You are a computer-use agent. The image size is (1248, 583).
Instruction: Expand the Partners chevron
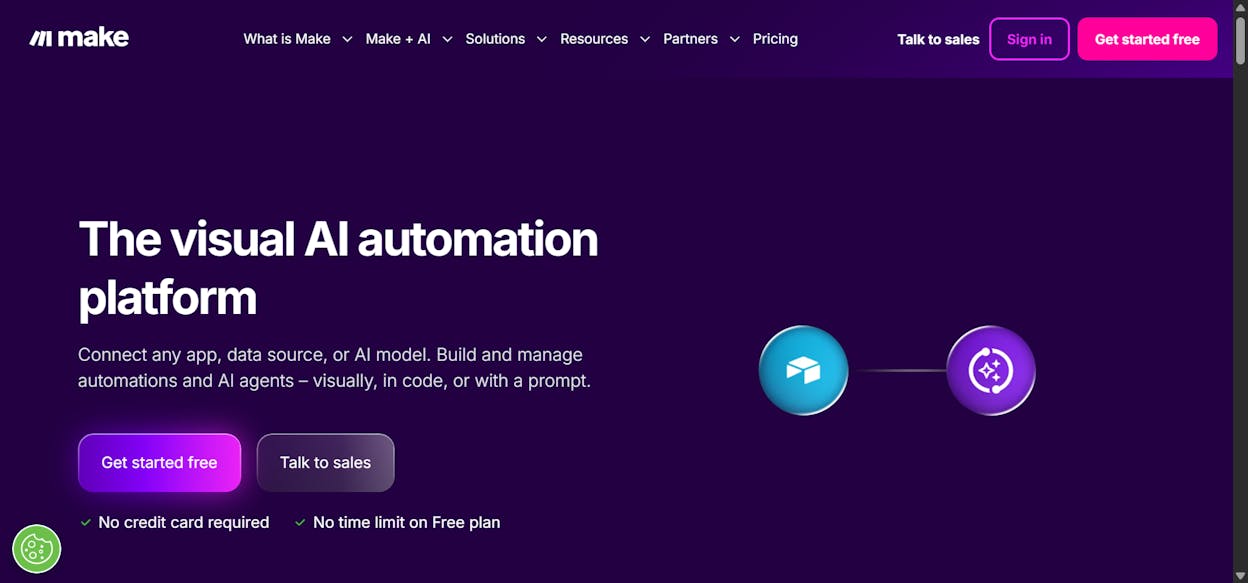734,39
